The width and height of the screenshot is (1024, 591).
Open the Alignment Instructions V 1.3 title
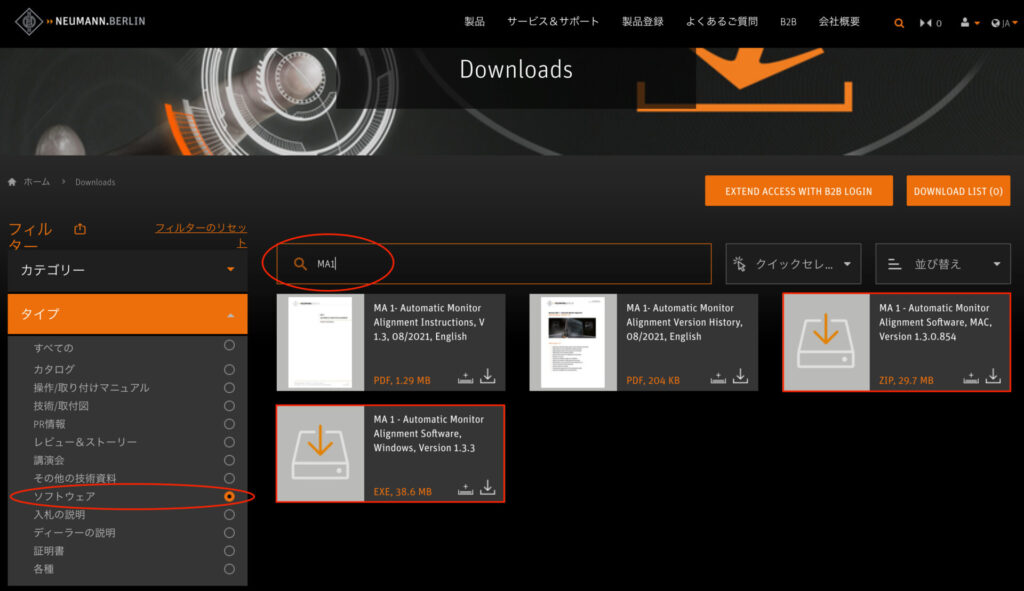pyautogui.click(x=429, y=322)
